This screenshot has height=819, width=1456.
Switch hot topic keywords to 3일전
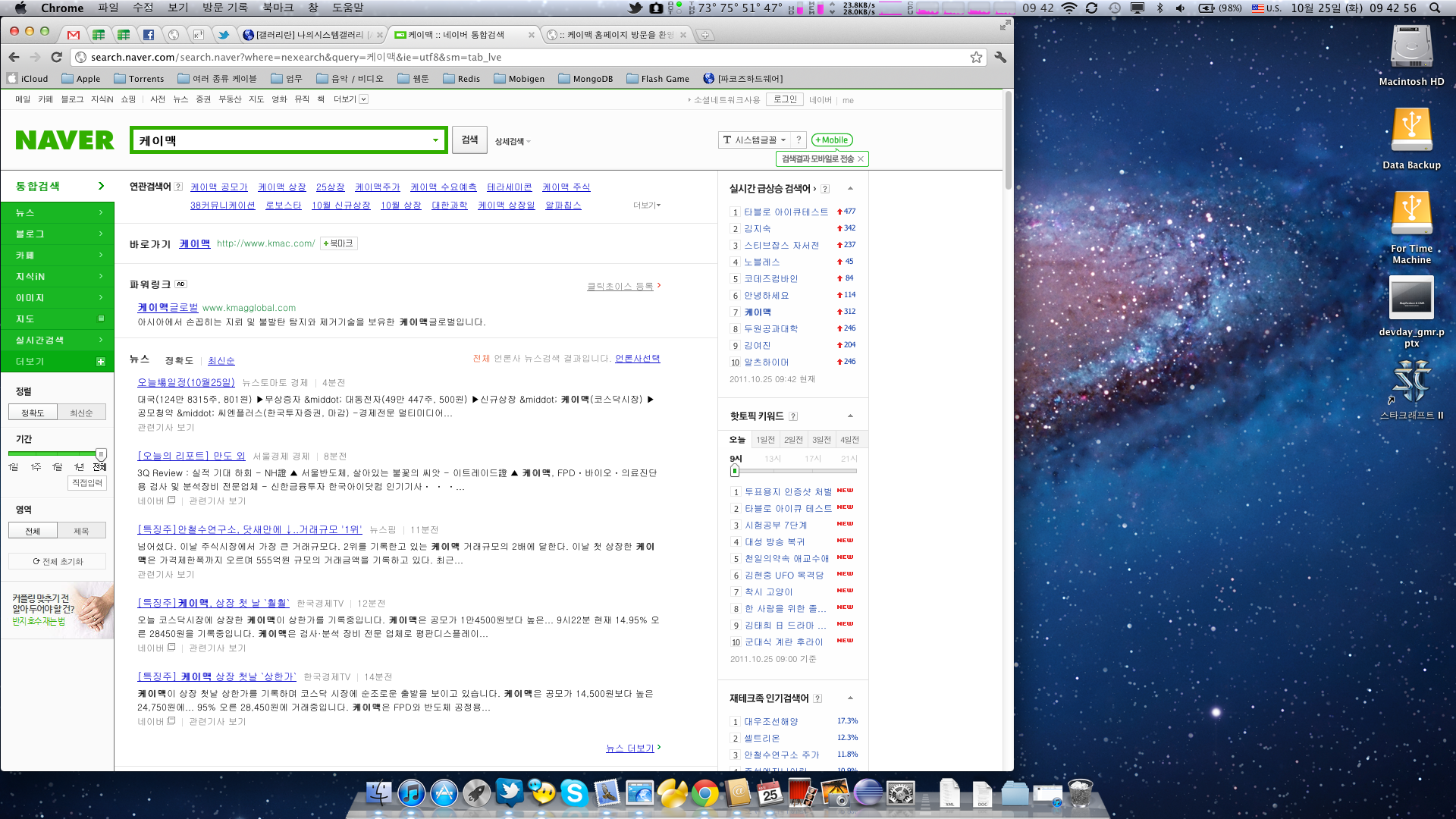click(x=821, y=440)
